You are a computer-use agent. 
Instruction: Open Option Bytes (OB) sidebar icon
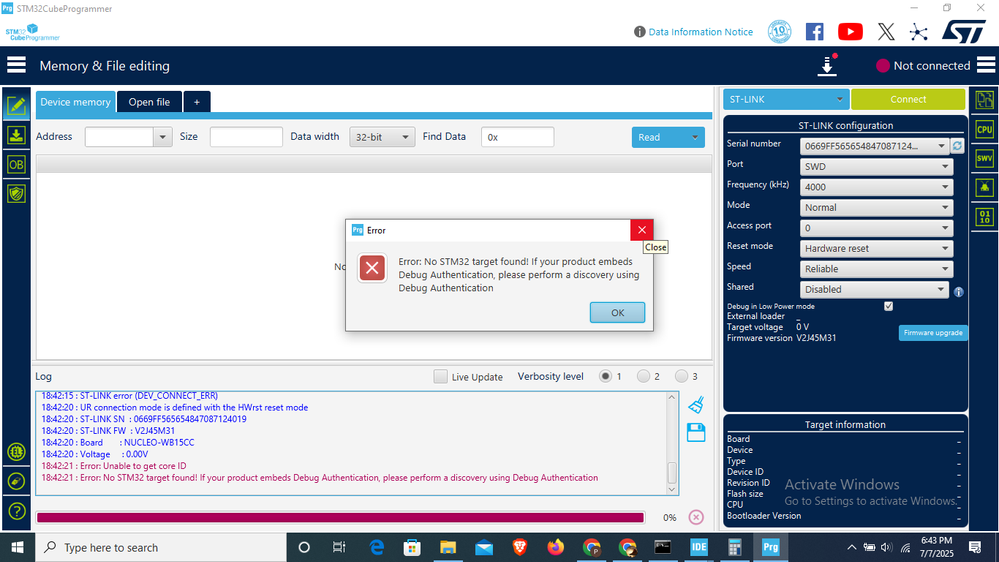(16, 164)
